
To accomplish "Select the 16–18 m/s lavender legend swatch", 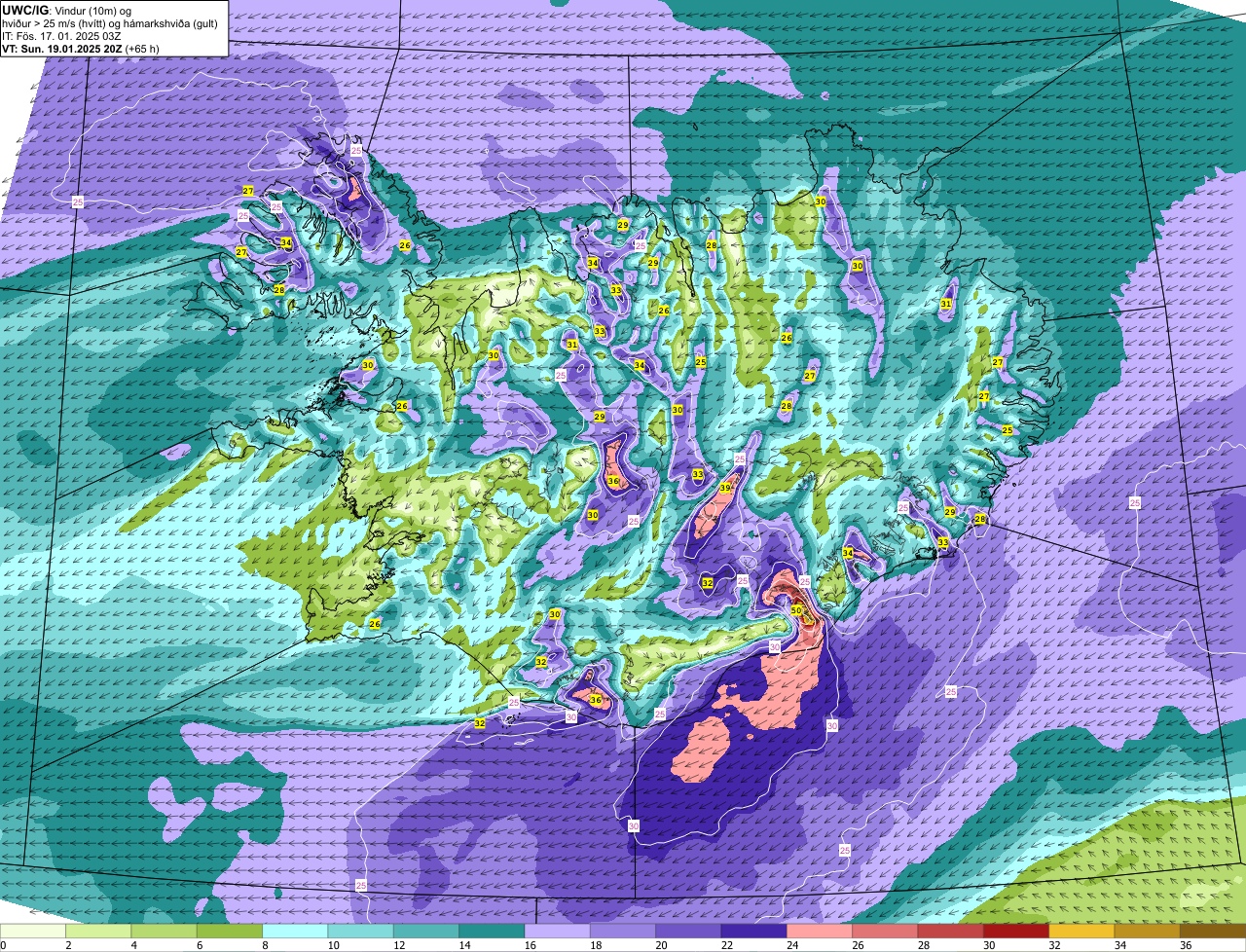I will point(558,931).
